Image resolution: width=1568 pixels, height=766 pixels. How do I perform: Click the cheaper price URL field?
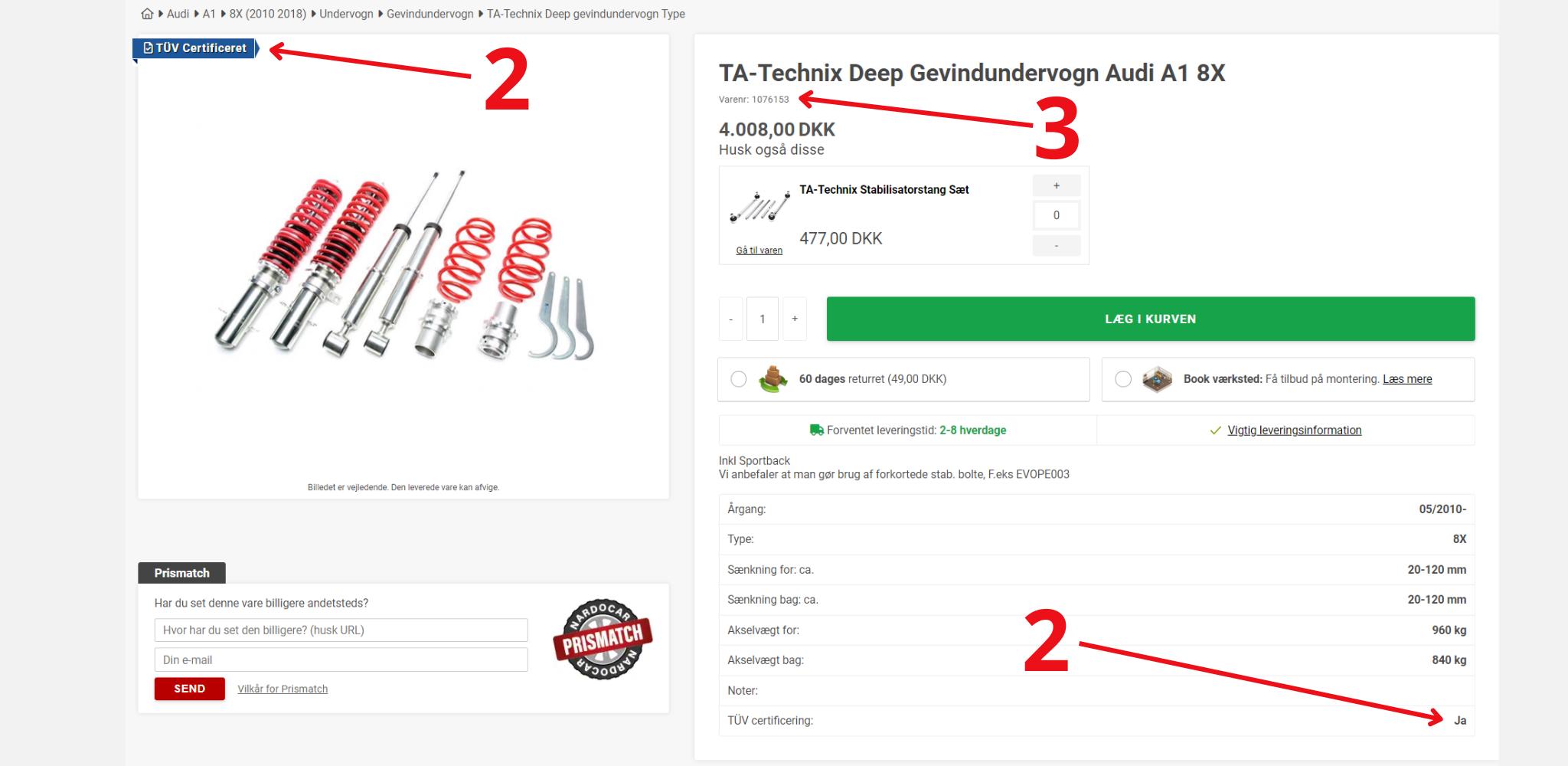click(x=341, y=630)
